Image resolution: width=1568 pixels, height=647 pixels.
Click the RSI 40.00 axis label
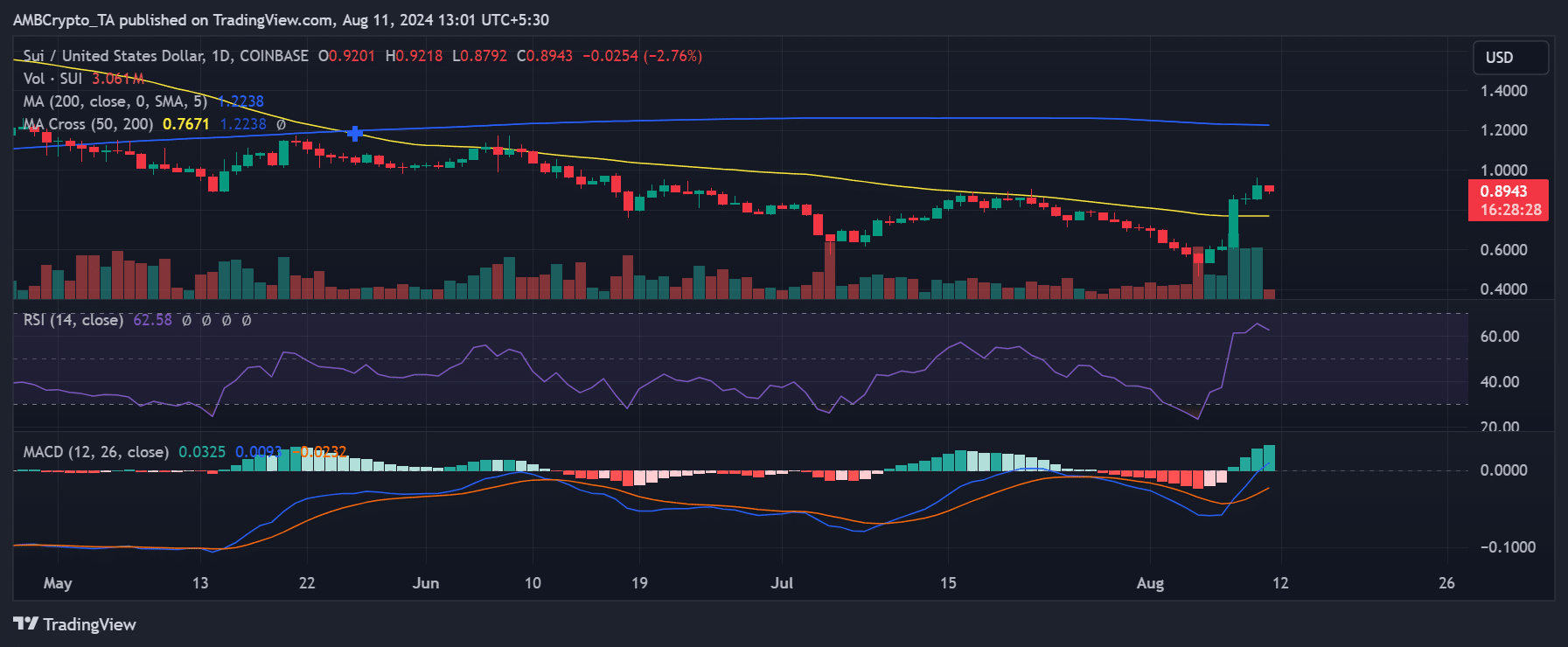click(x=1500, y=382)
